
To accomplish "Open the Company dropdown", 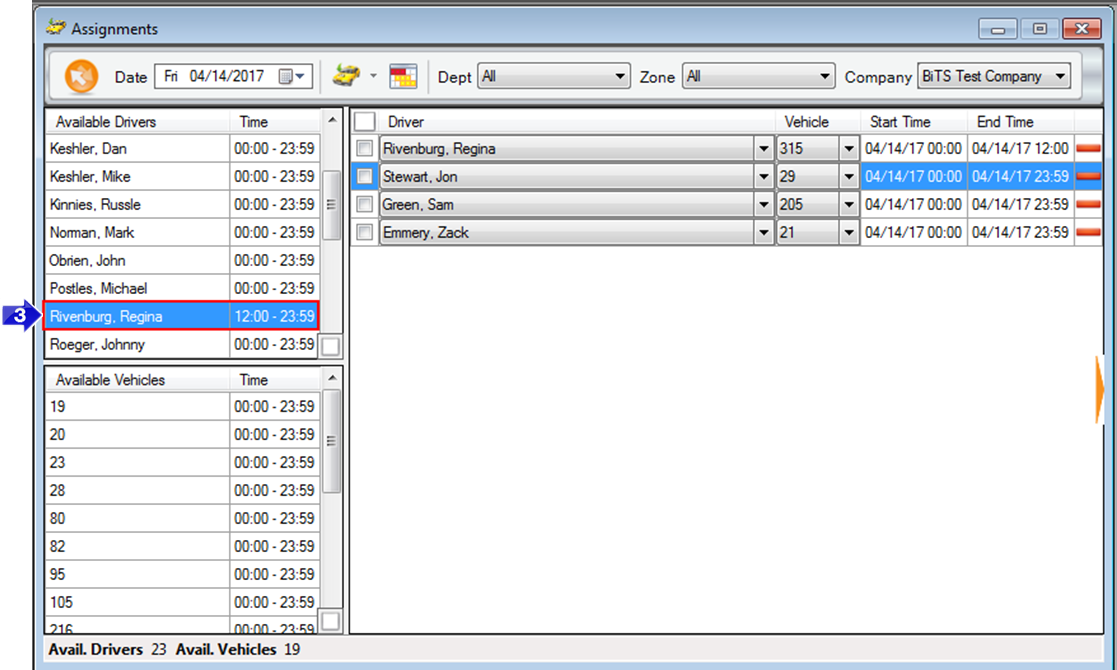I will [1061, 76].
